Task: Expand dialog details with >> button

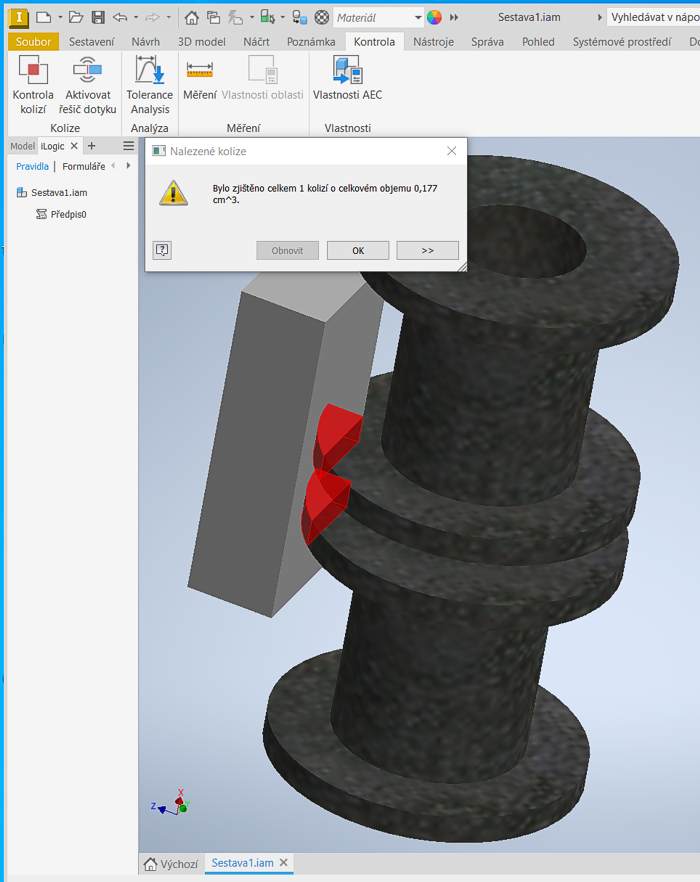Action: (x=427, y=250)
